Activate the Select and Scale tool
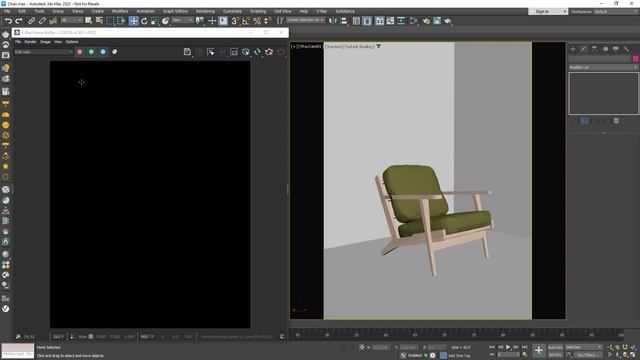Image resolution: width=640 pixels, height=360 pixels. [155, 21]
